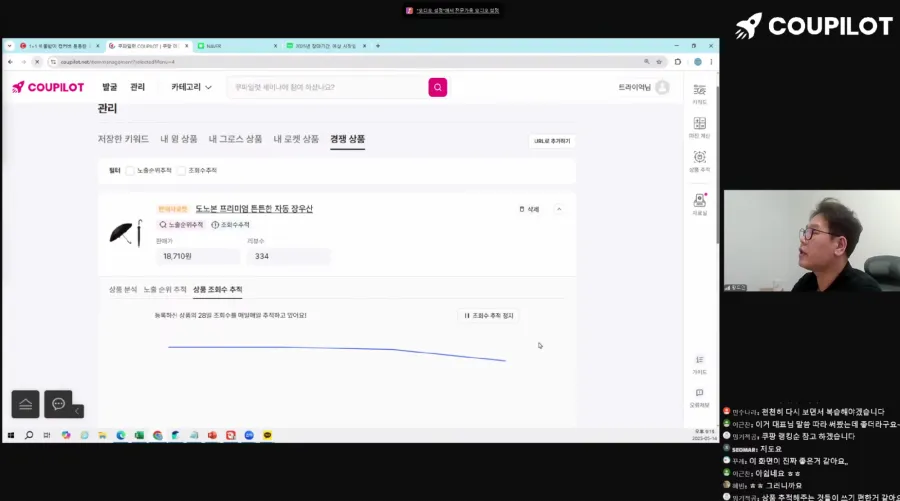
Task: Toggle the 조회수추적 tag on product
Action: pos(230,225)
